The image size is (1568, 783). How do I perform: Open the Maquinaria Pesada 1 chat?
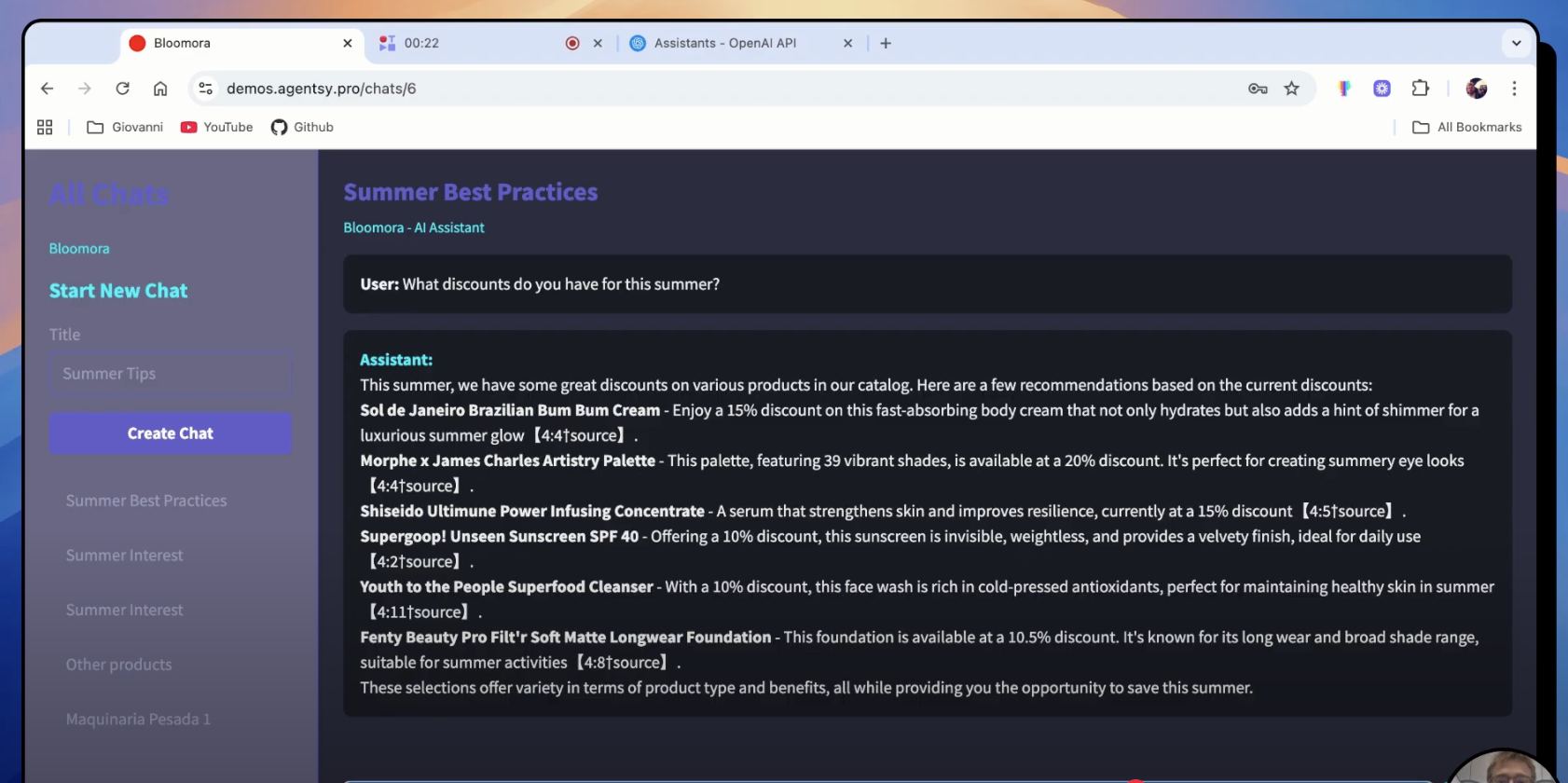(x=138, y=720)
